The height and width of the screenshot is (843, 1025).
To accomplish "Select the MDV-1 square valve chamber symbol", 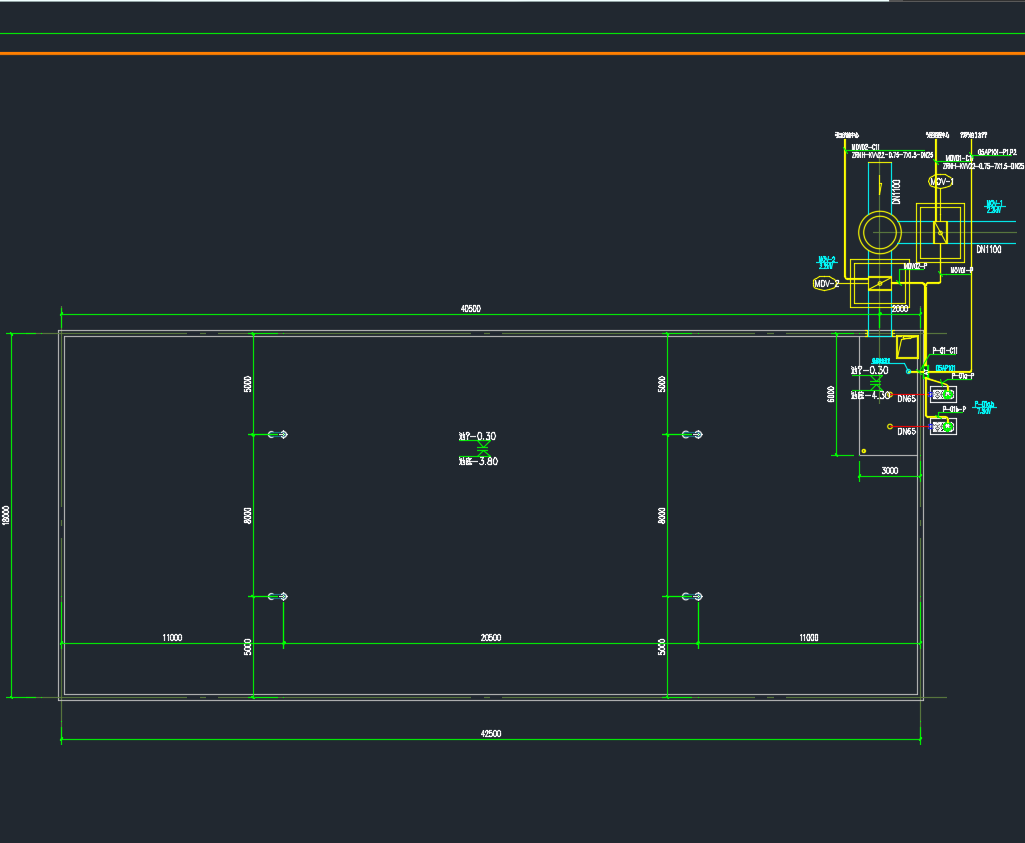I will point(940,233).
